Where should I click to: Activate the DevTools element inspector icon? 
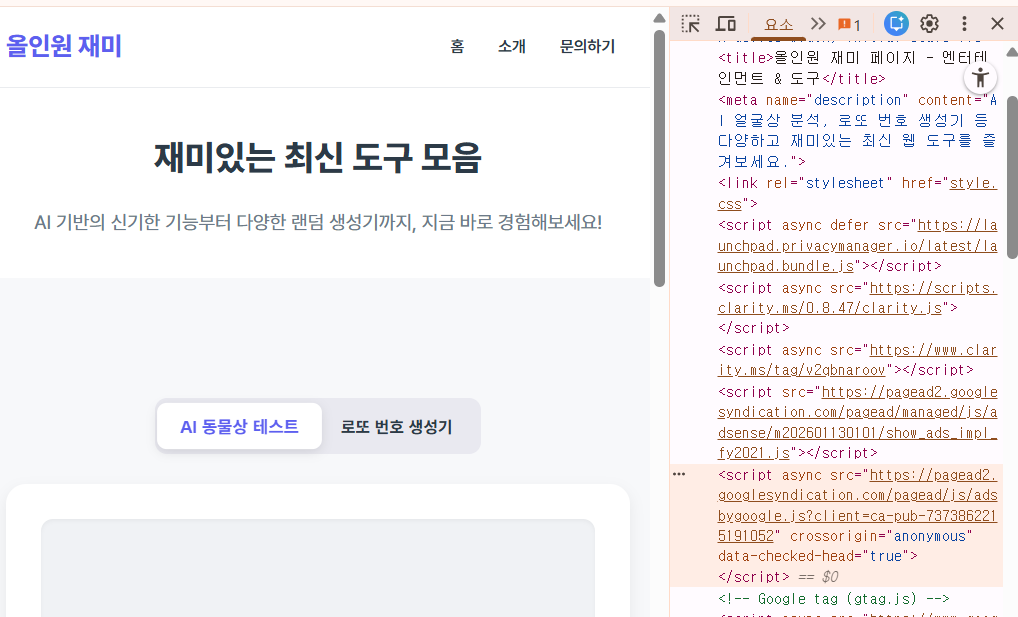point(691,24)
